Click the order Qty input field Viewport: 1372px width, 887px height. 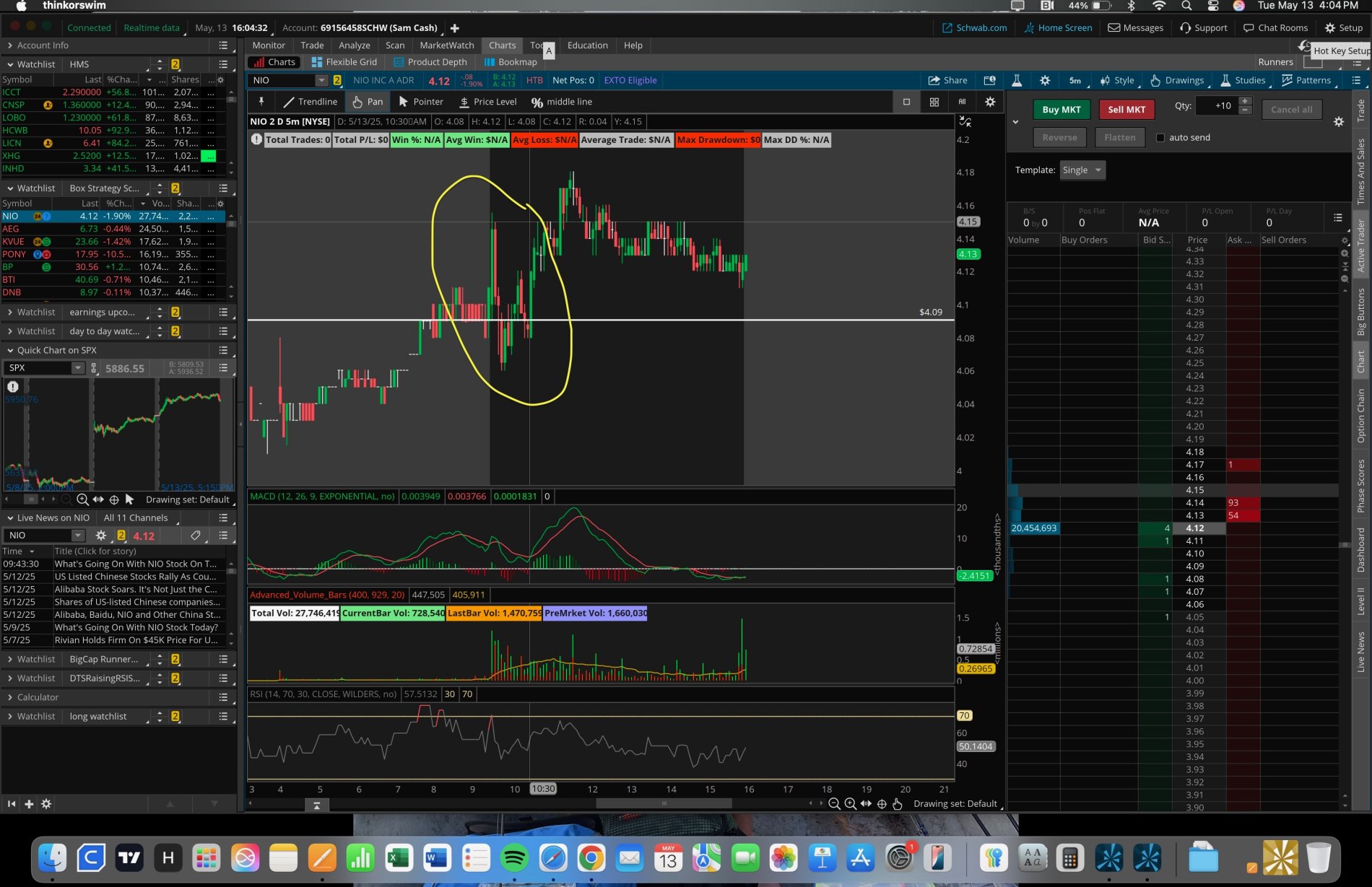(1217, 106)
